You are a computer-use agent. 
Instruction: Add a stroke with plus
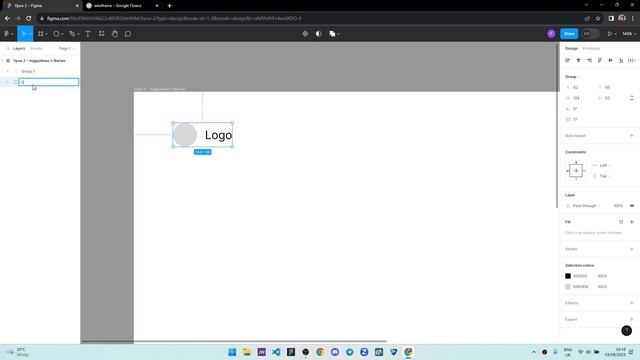click(x=632, y=249)
